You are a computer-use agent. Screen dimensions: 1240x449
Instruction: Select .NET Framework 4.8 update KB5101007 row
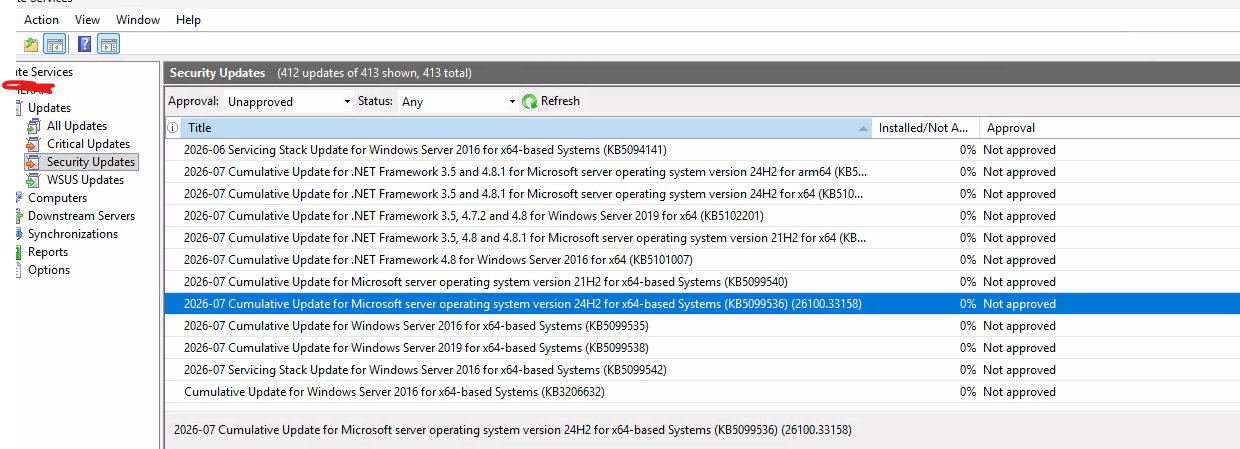click(x=702, y=260)
